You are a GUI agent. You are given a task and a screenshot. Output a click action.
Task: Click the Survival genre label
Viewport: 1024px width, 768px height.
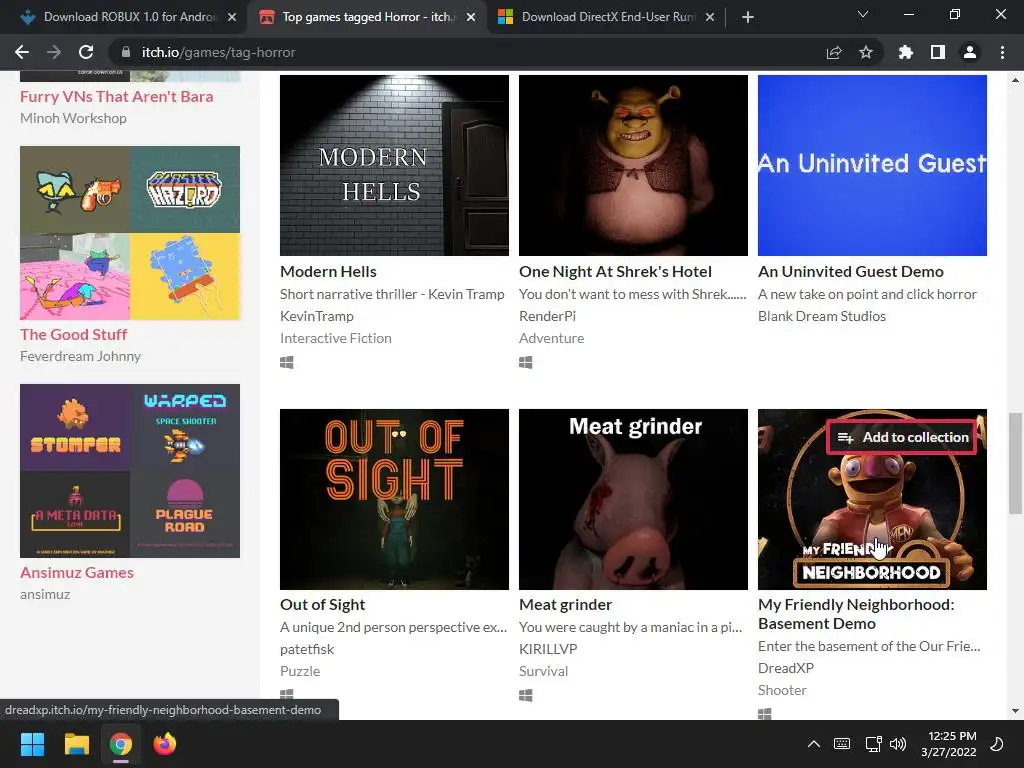543,671
